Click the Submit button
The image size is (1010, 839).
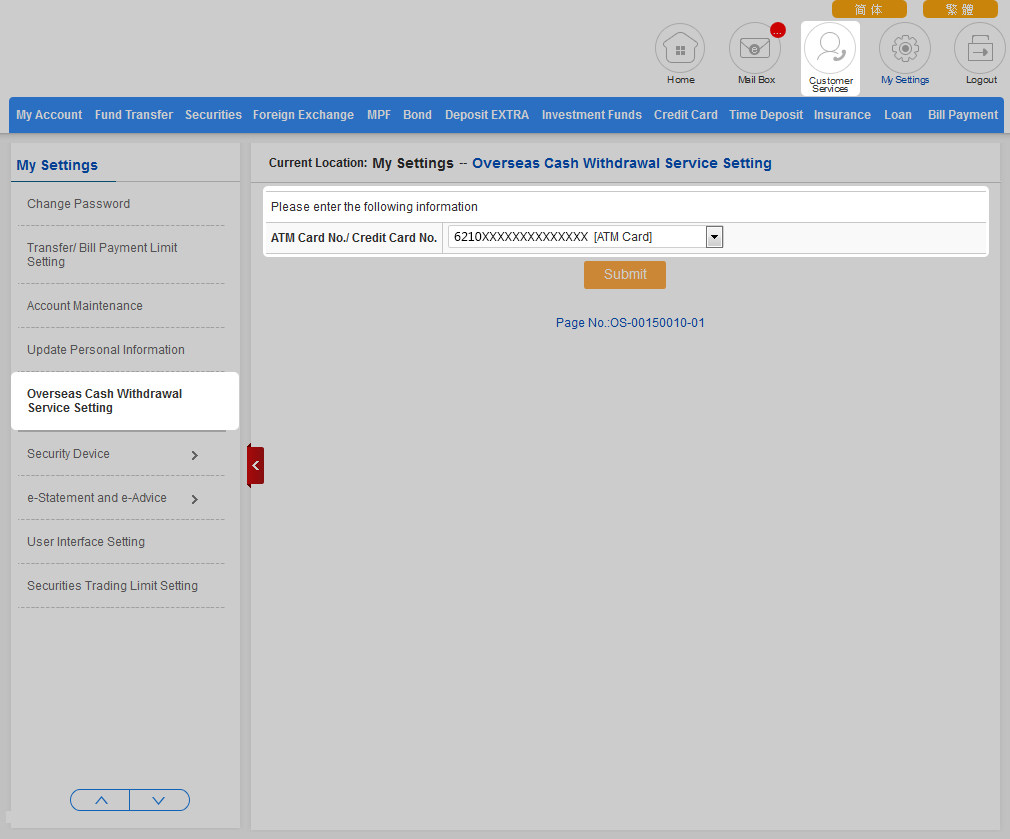(625, 275)
